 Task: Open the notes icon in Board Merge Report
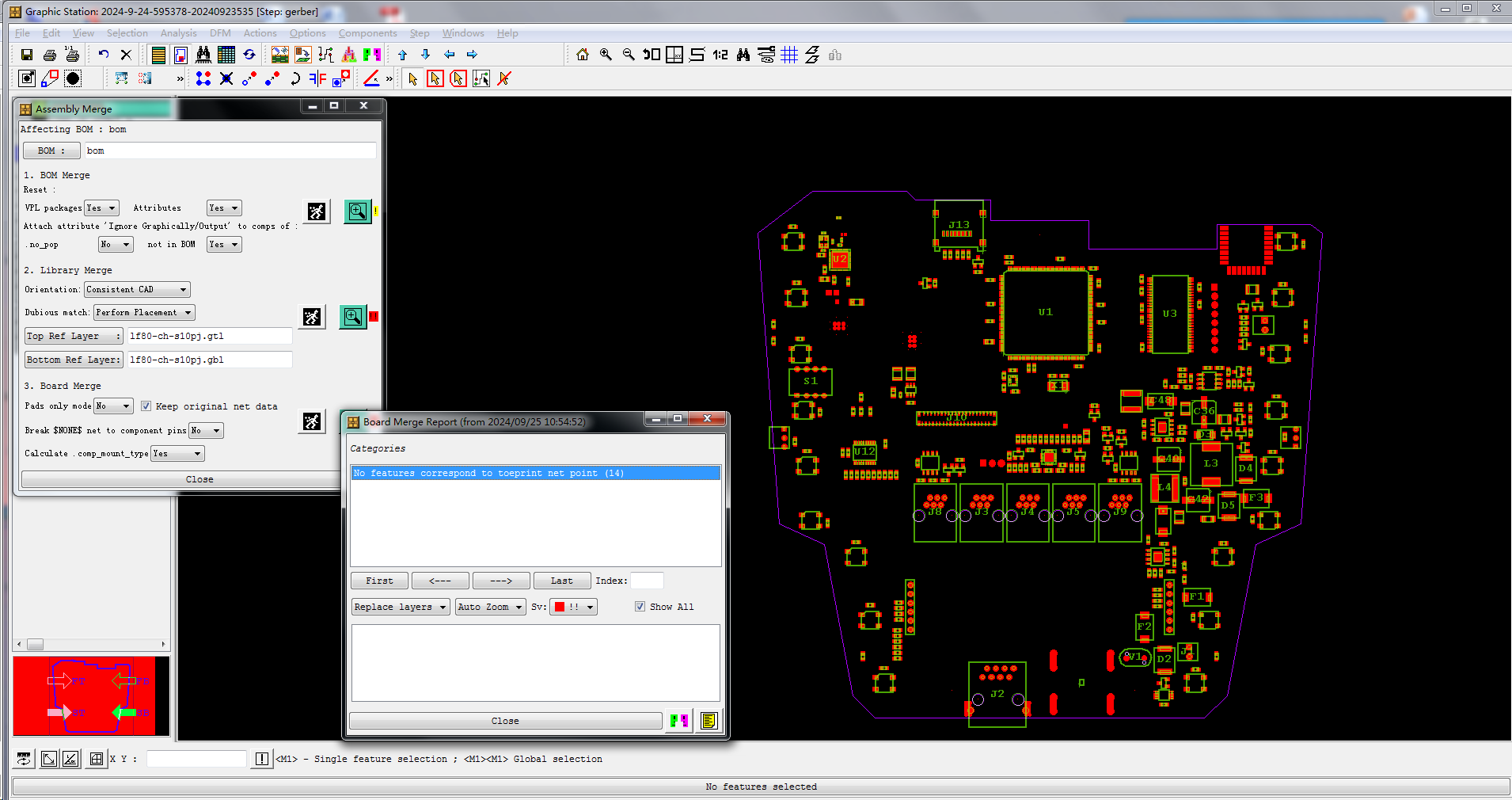pyautogui.click(x=709, y=721)
